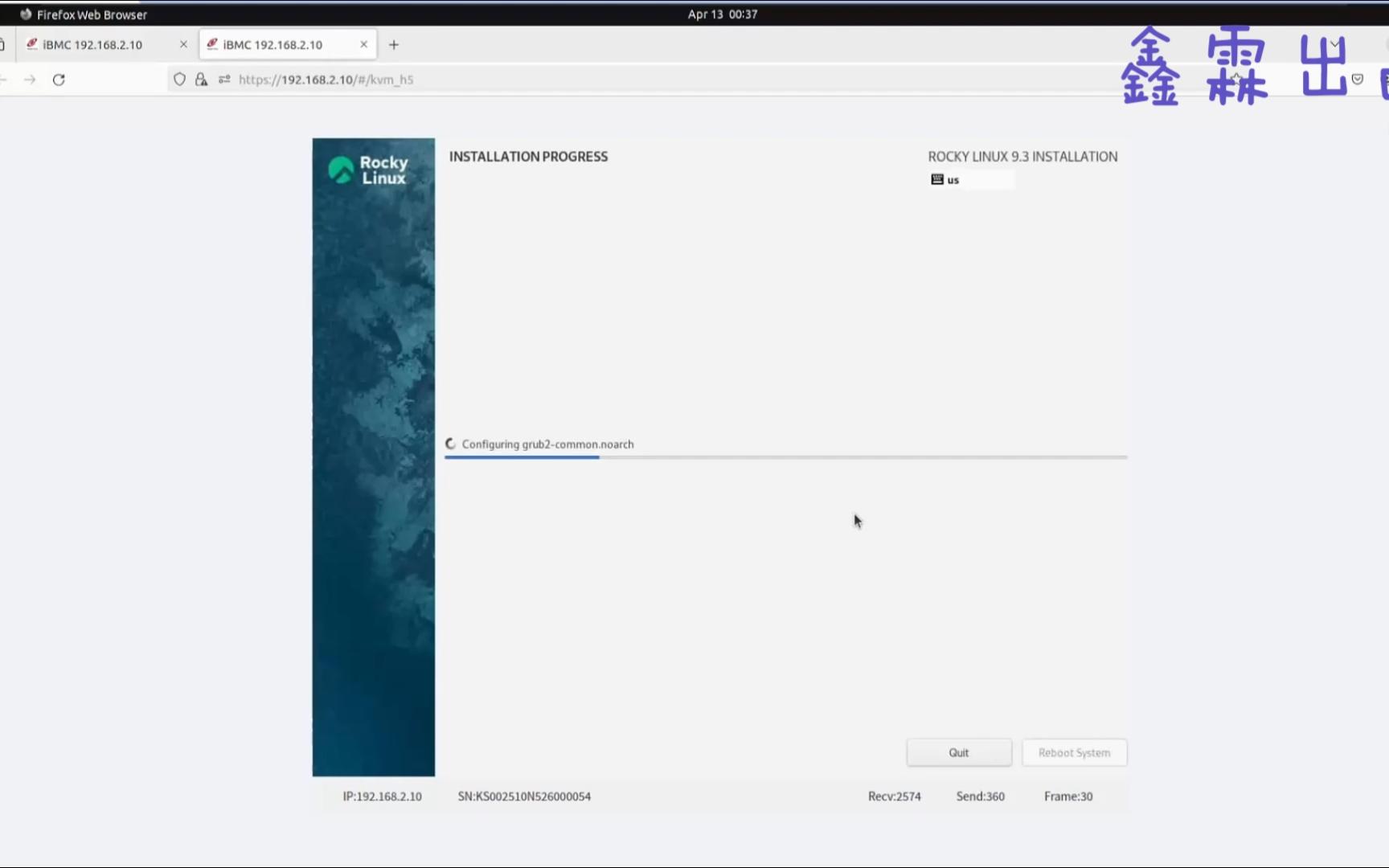This screenshot has height=868, width=1389.
Task: Click the Reboot System button
Action: click(1074, 752)
